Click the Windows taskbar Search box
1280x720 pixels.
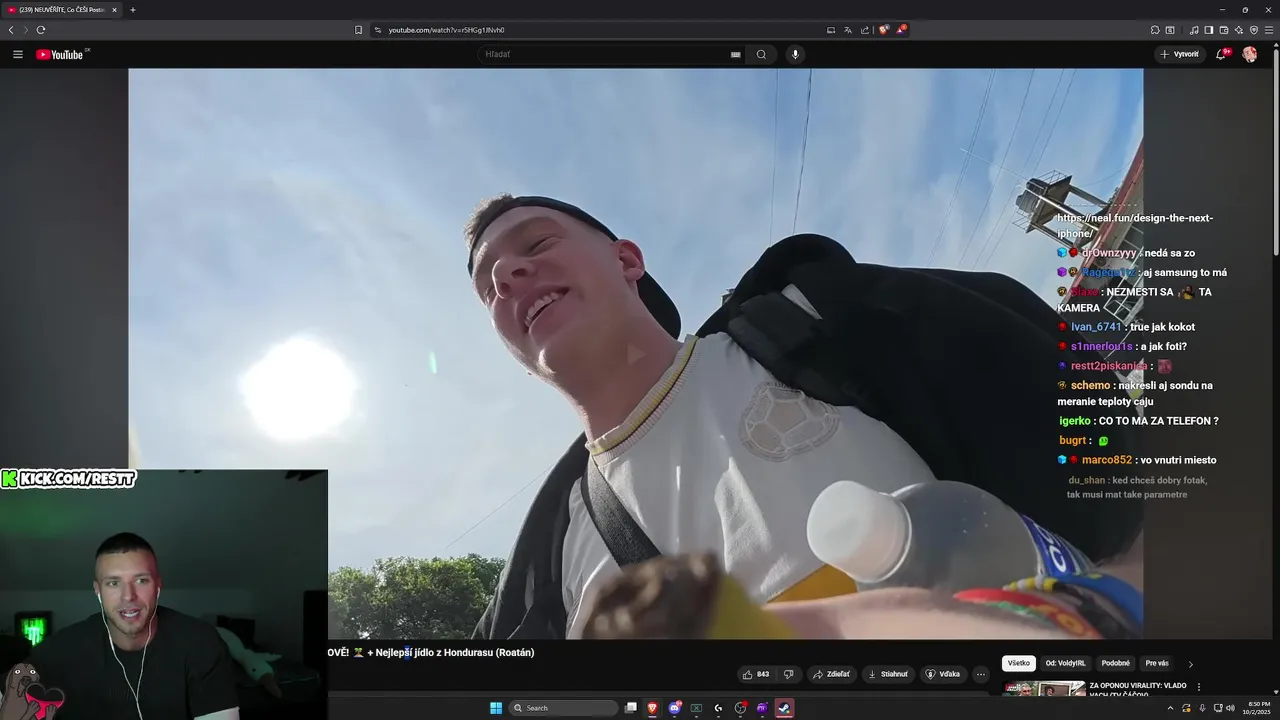[563, 708]
